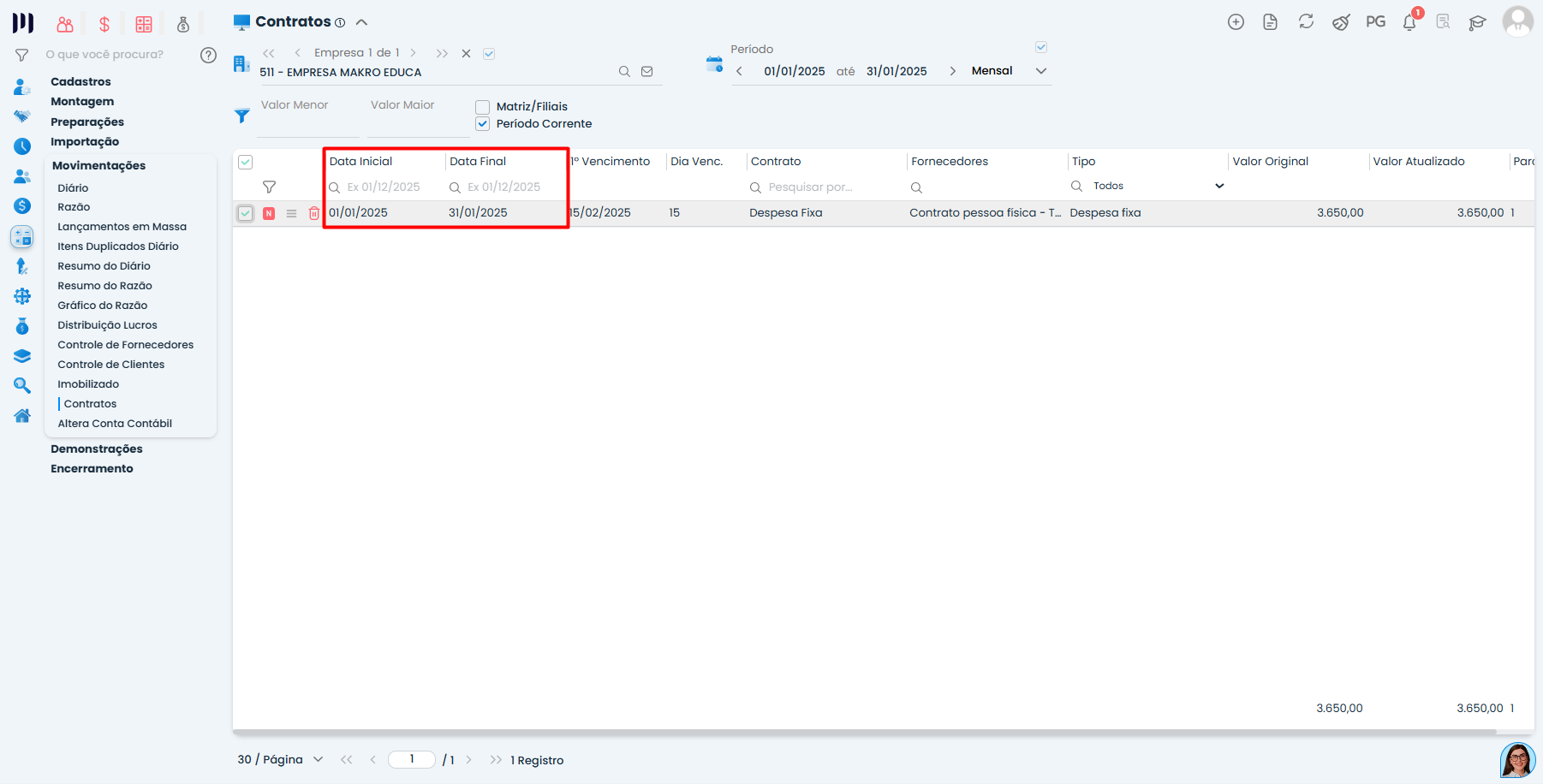
Task: Open the layers stack sidebar icon
Action: (22, 356)
